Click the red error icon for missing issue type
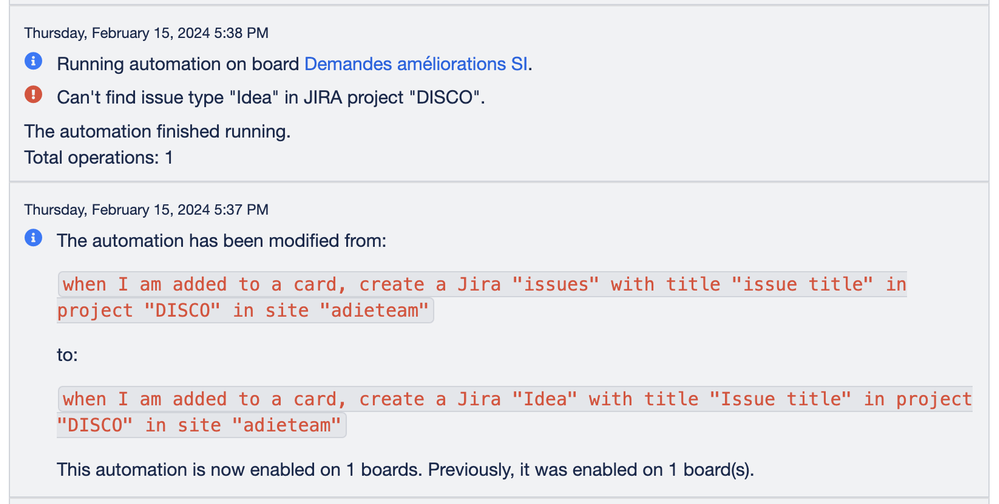 [33, 94]
